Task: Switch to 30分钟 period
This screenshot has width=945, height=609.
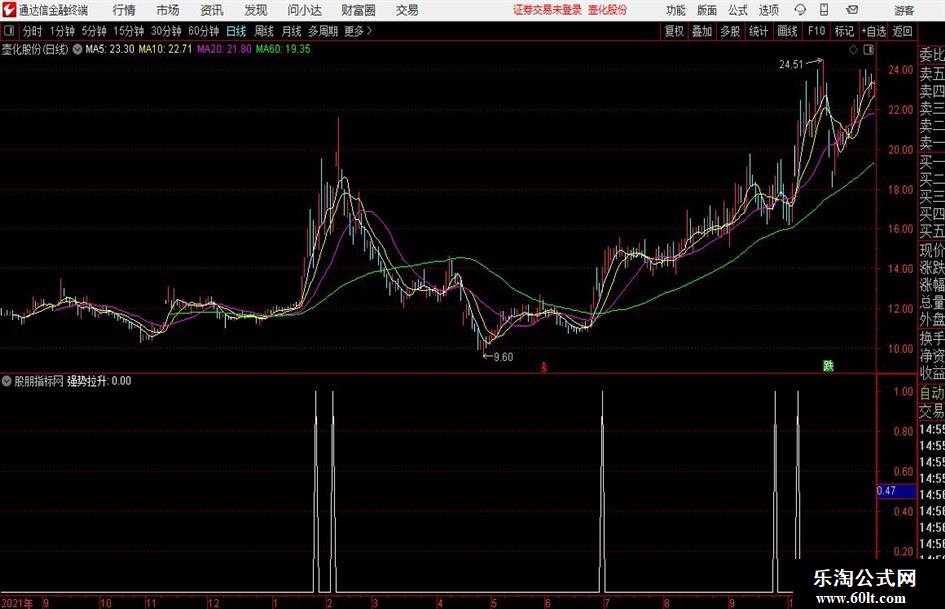Action: [x=166, y=31]
